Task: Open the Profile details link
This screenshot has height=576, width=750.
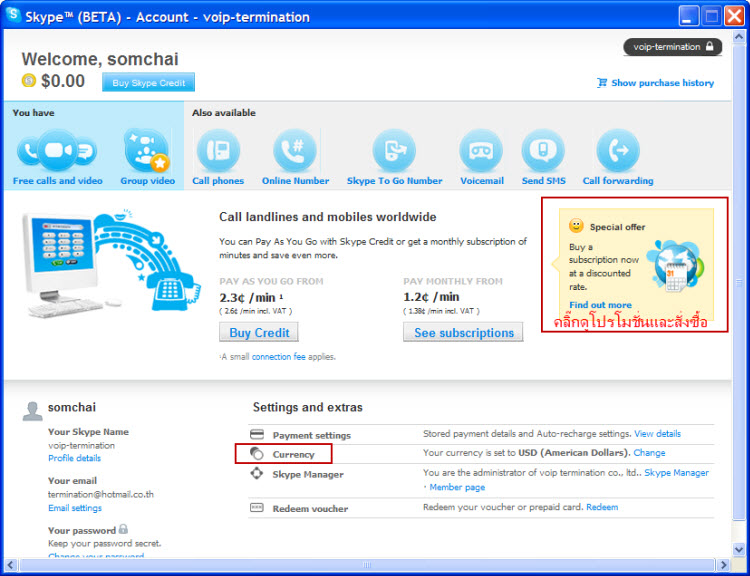Action: (75, 458)
